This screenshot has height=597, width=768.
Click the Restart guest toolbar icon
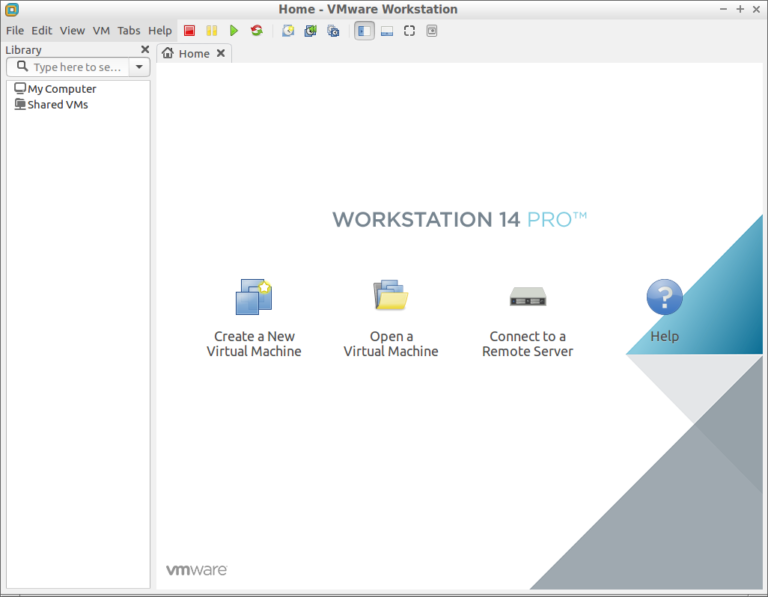click(x=257, y=31)
